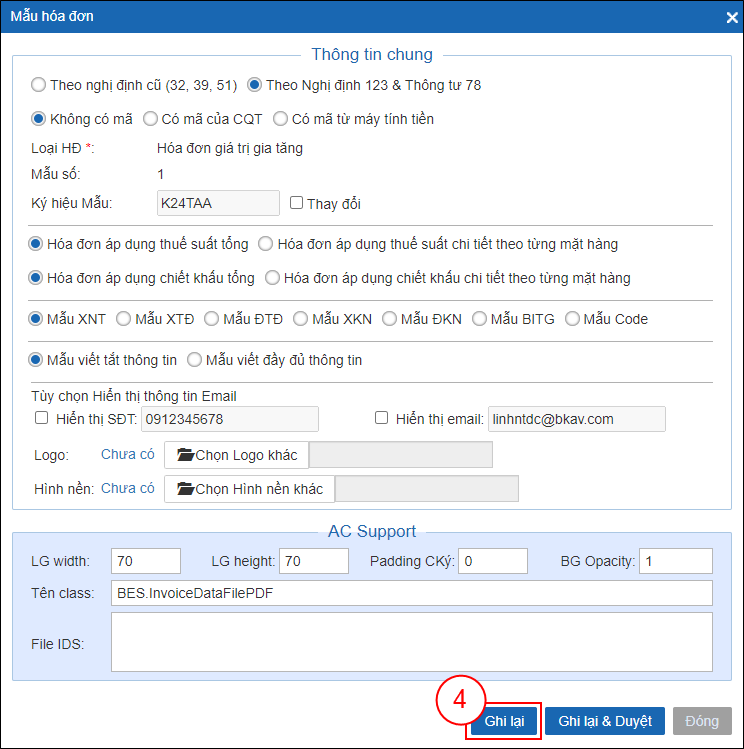Pick the Mẫu BITG template

click(x=479, y=319)
